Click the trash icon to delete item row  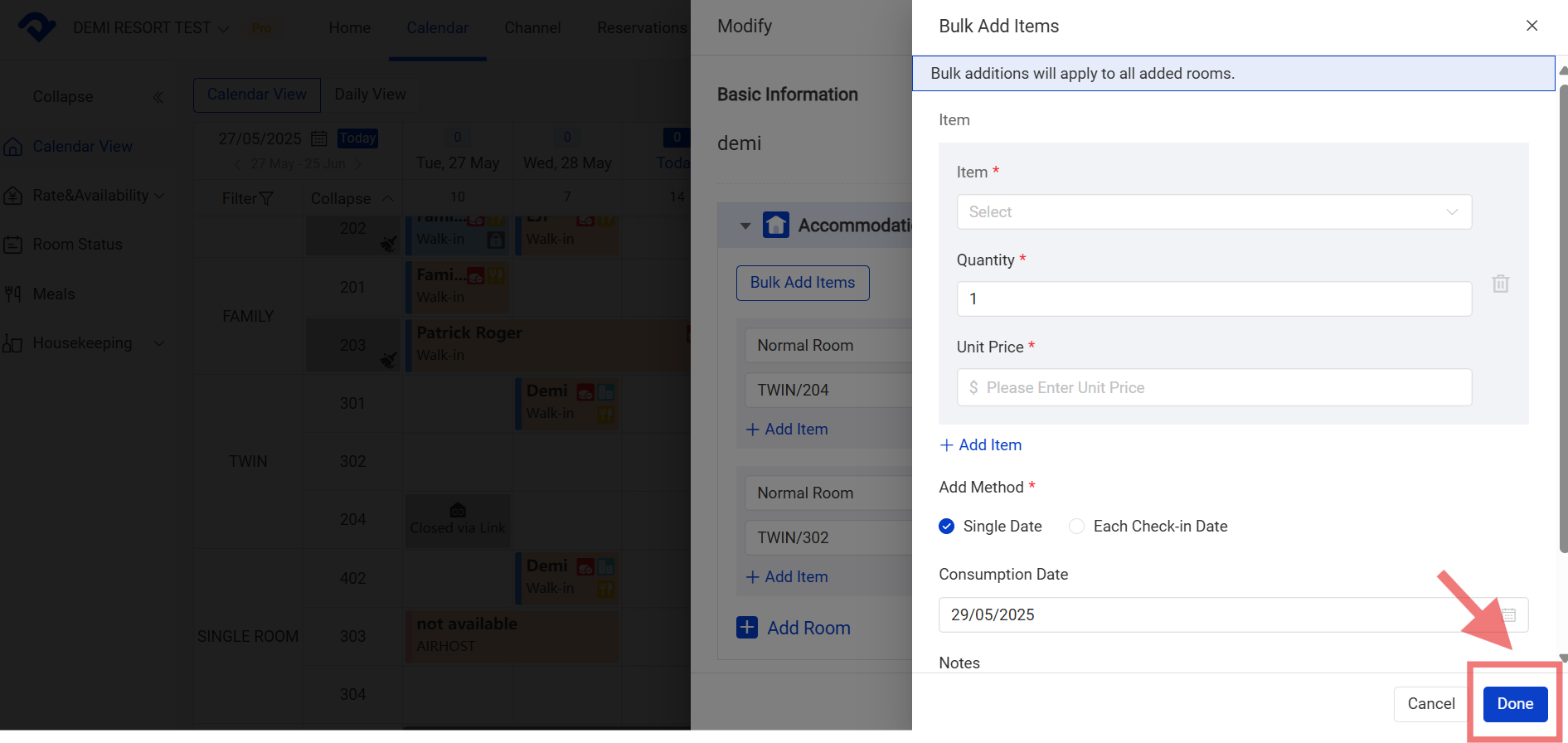point(1500,284)
